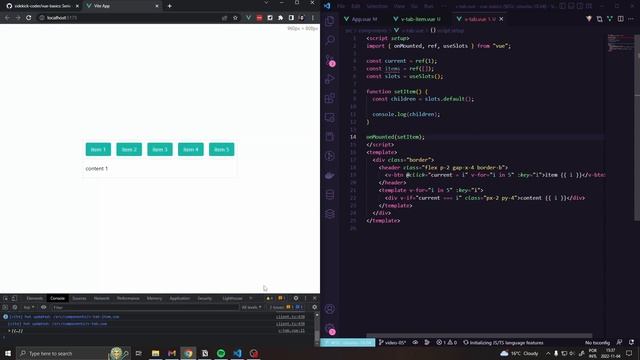Open the Accounts icon in VS Code activity bar

pyautogui.click(x=330, y=309)
